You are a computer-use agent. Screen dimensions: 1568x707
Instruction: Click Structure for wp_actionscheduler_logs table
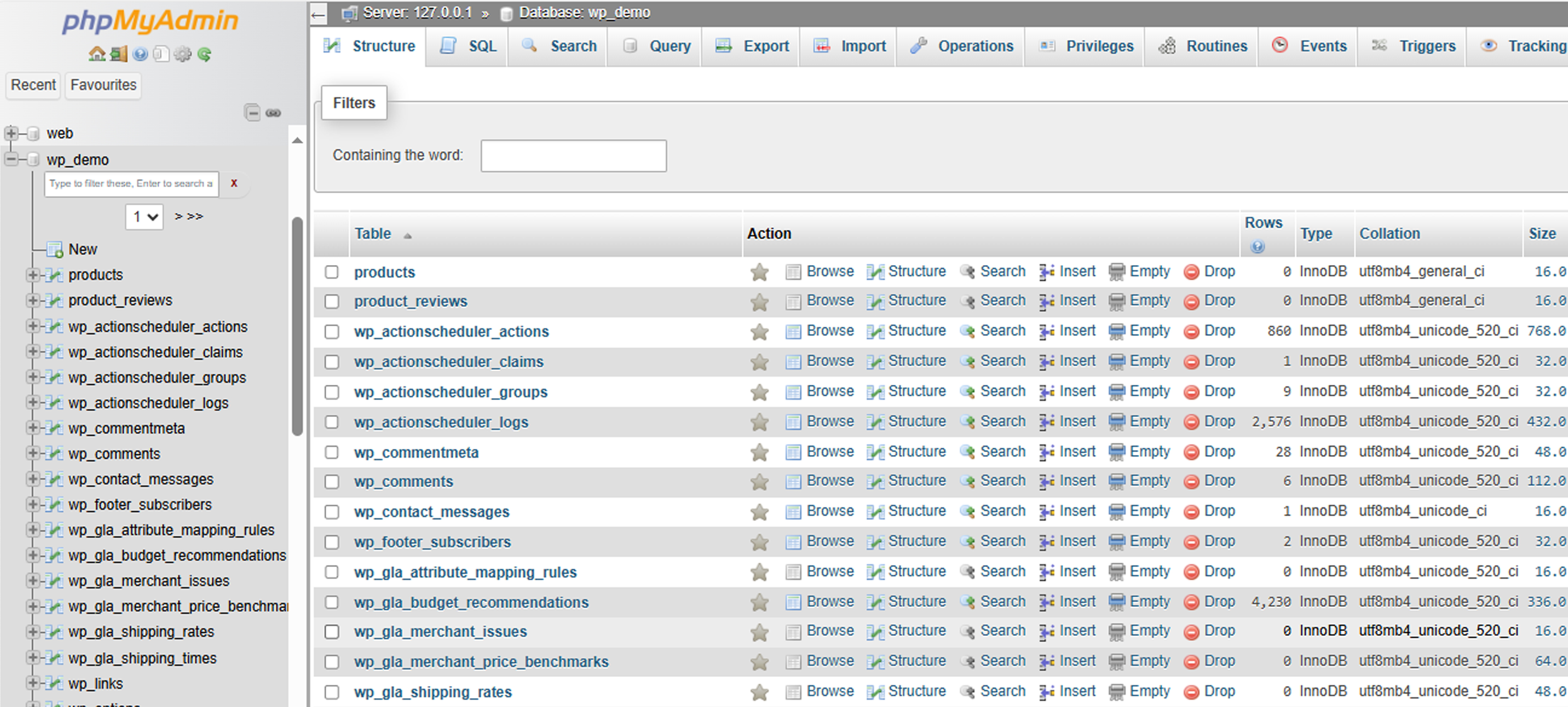click(906, 421)
